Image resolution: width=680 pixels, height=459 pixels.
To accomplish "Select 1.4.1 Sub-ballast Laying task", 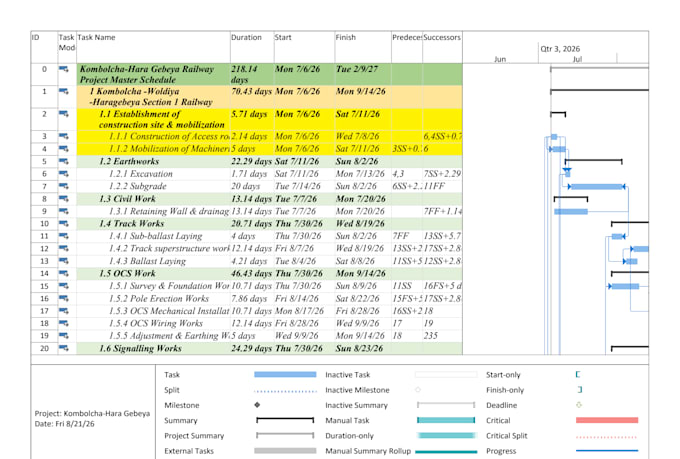I will (156, 236).
